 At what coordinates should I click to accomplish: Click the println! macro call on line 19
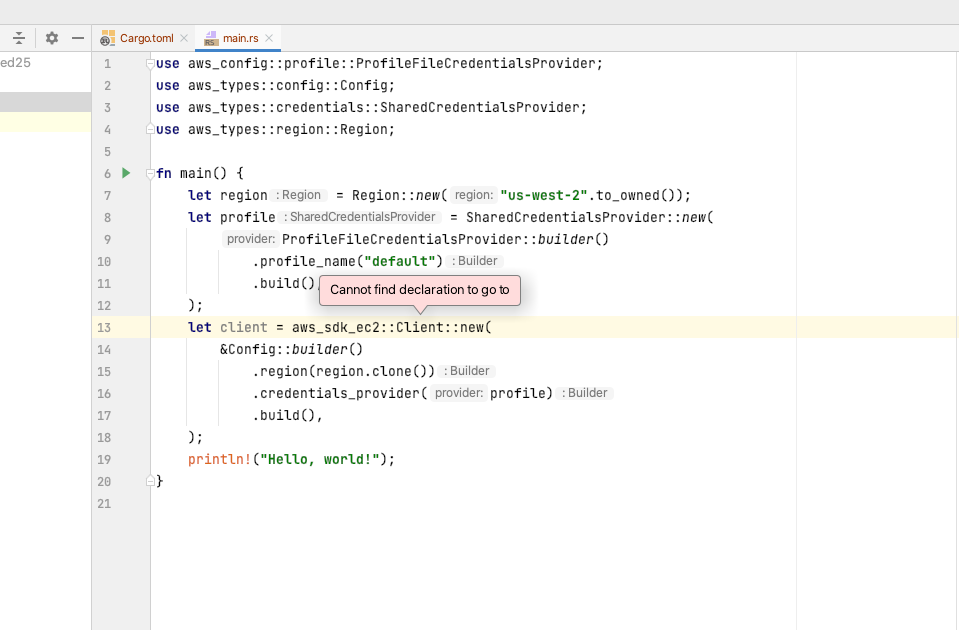click(x=214, y=458)
